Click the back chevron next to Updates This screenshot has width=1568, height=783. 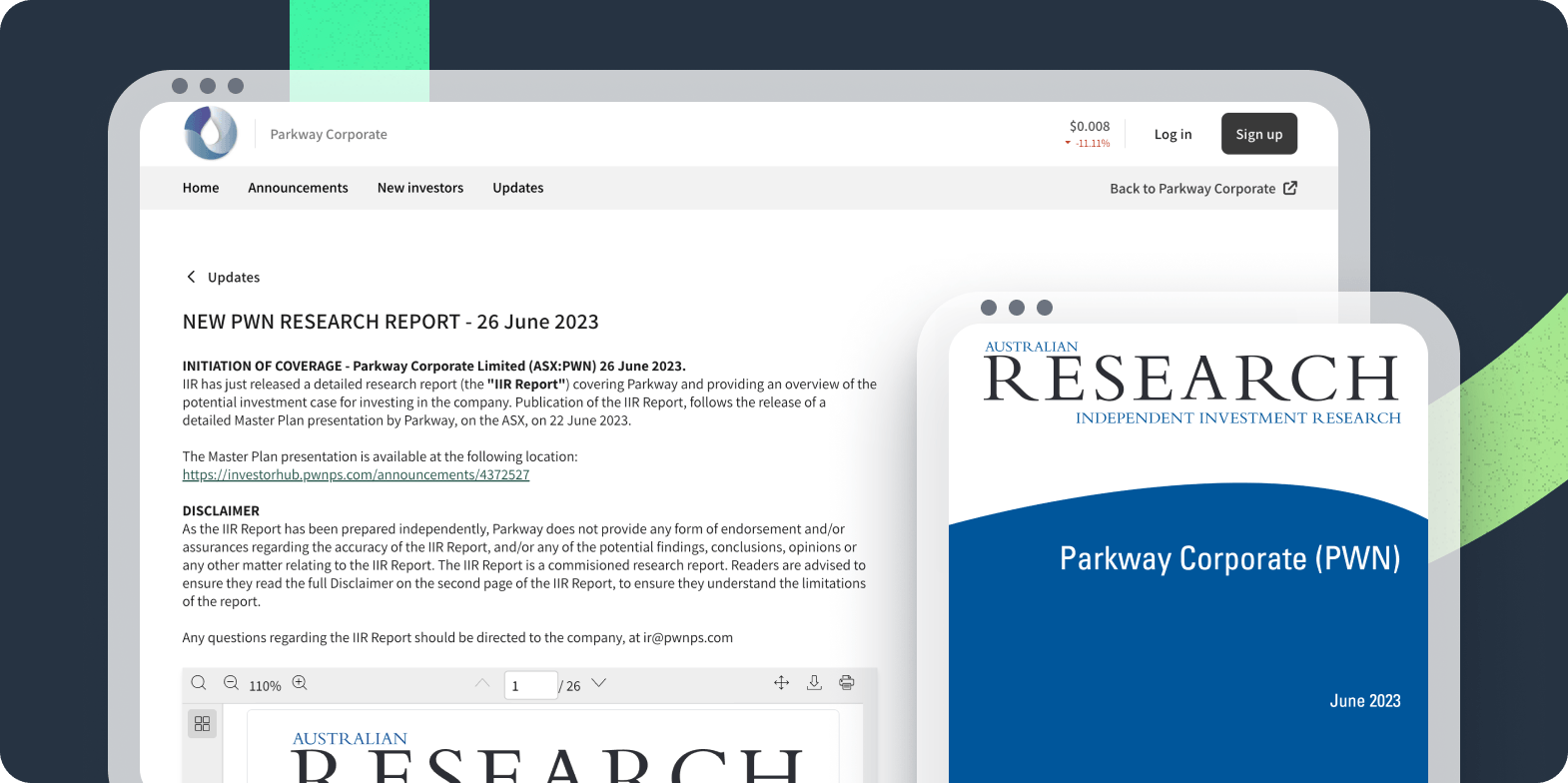coord(191,277)
